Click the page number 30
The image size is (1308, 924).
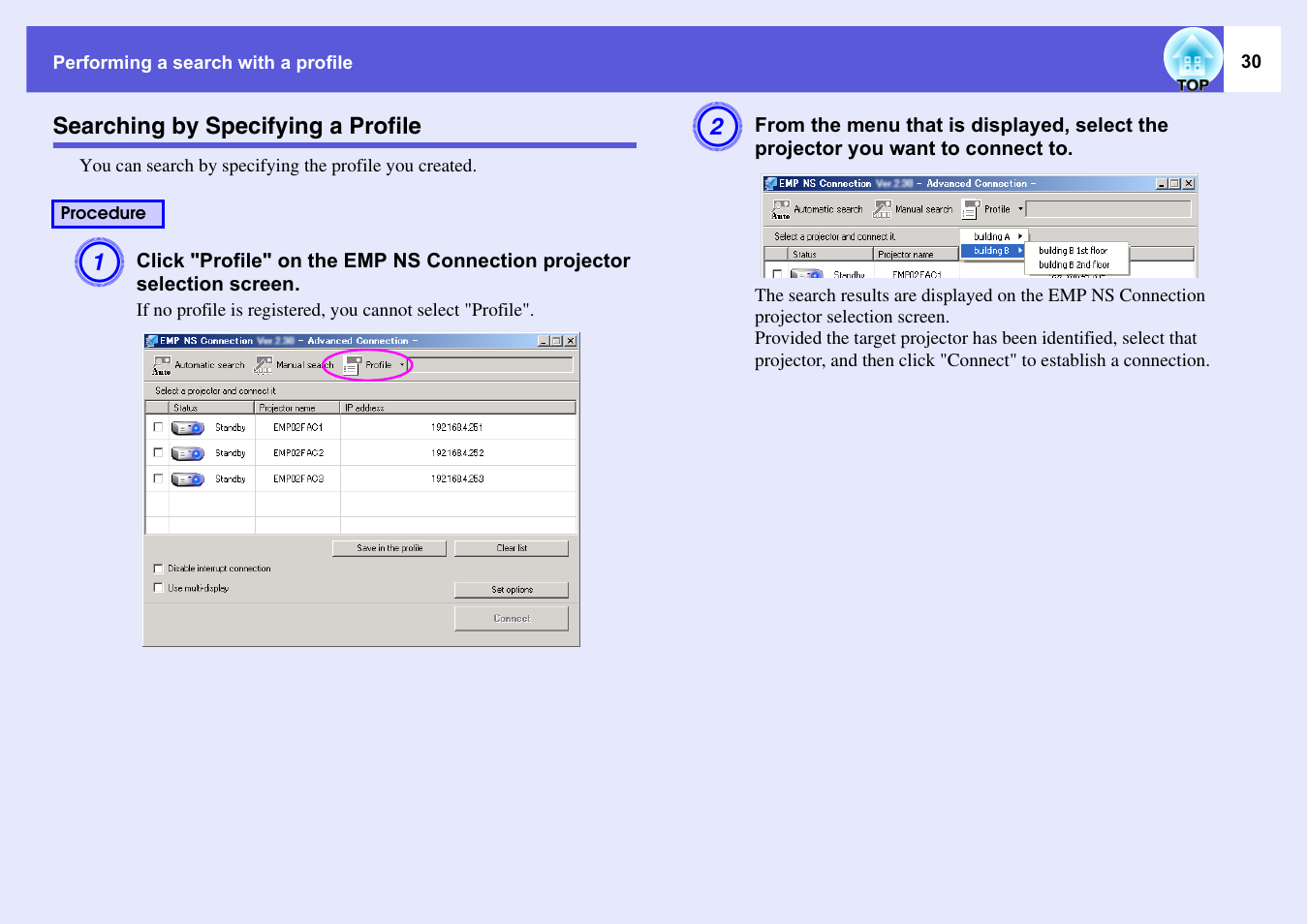point(1251,61)
